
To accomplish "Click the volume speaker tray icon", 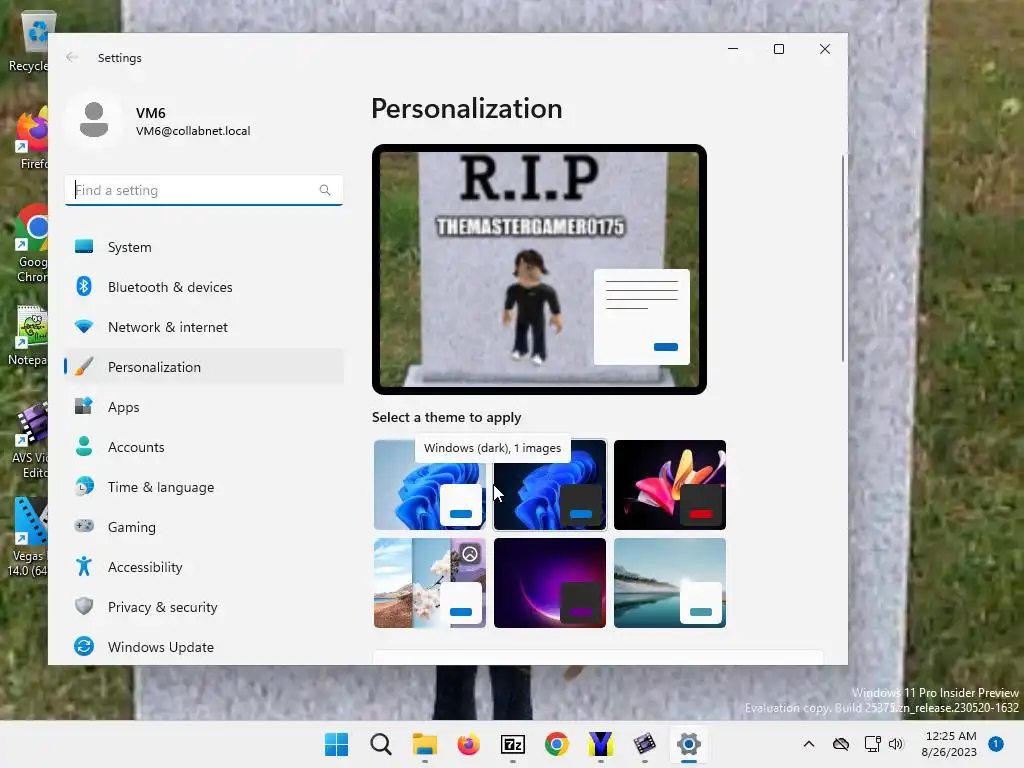I will click(896, 744).
